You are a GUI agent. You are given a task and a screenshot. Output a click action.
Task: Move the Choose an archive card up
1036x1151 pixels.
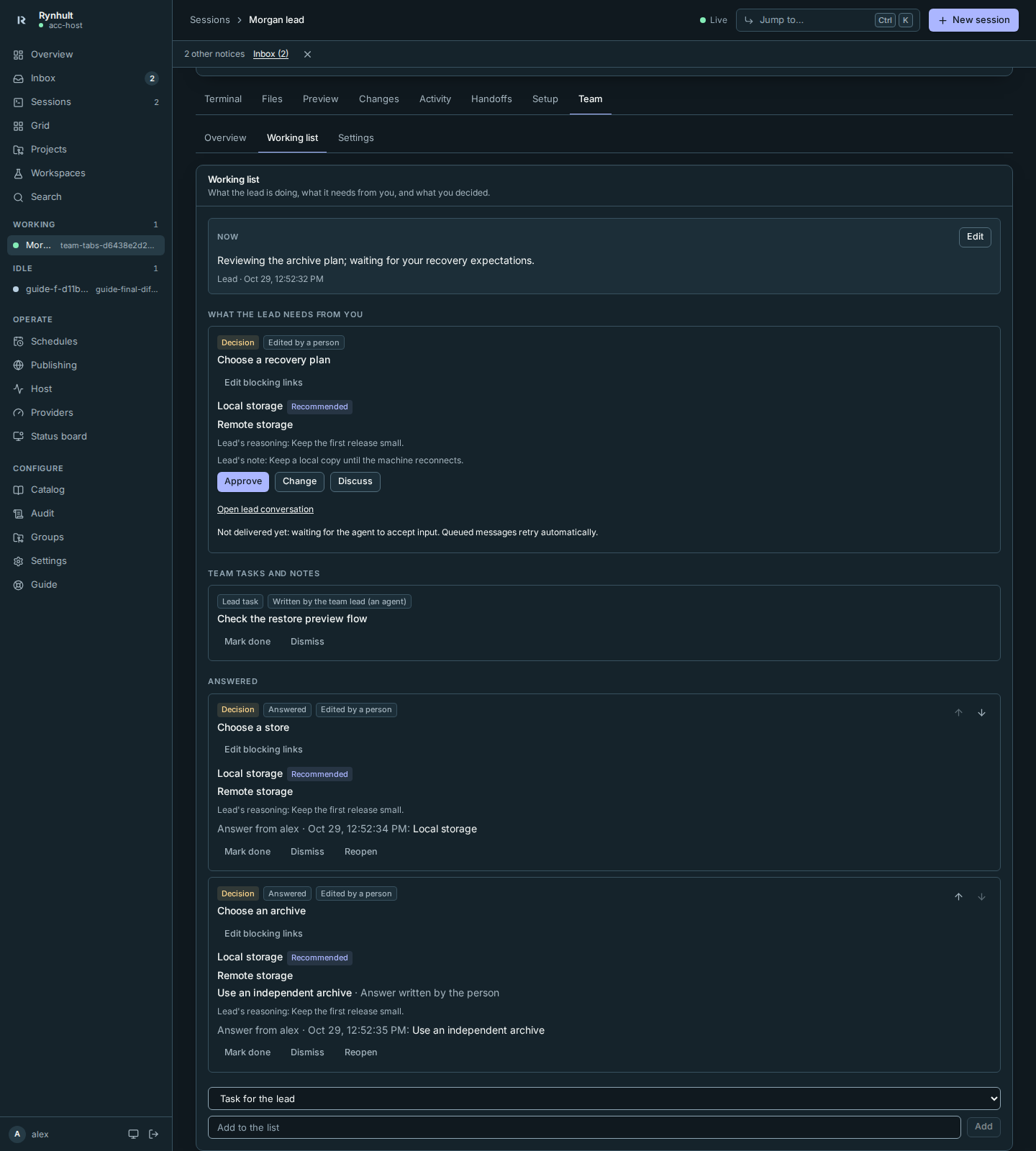click(958, 897)
